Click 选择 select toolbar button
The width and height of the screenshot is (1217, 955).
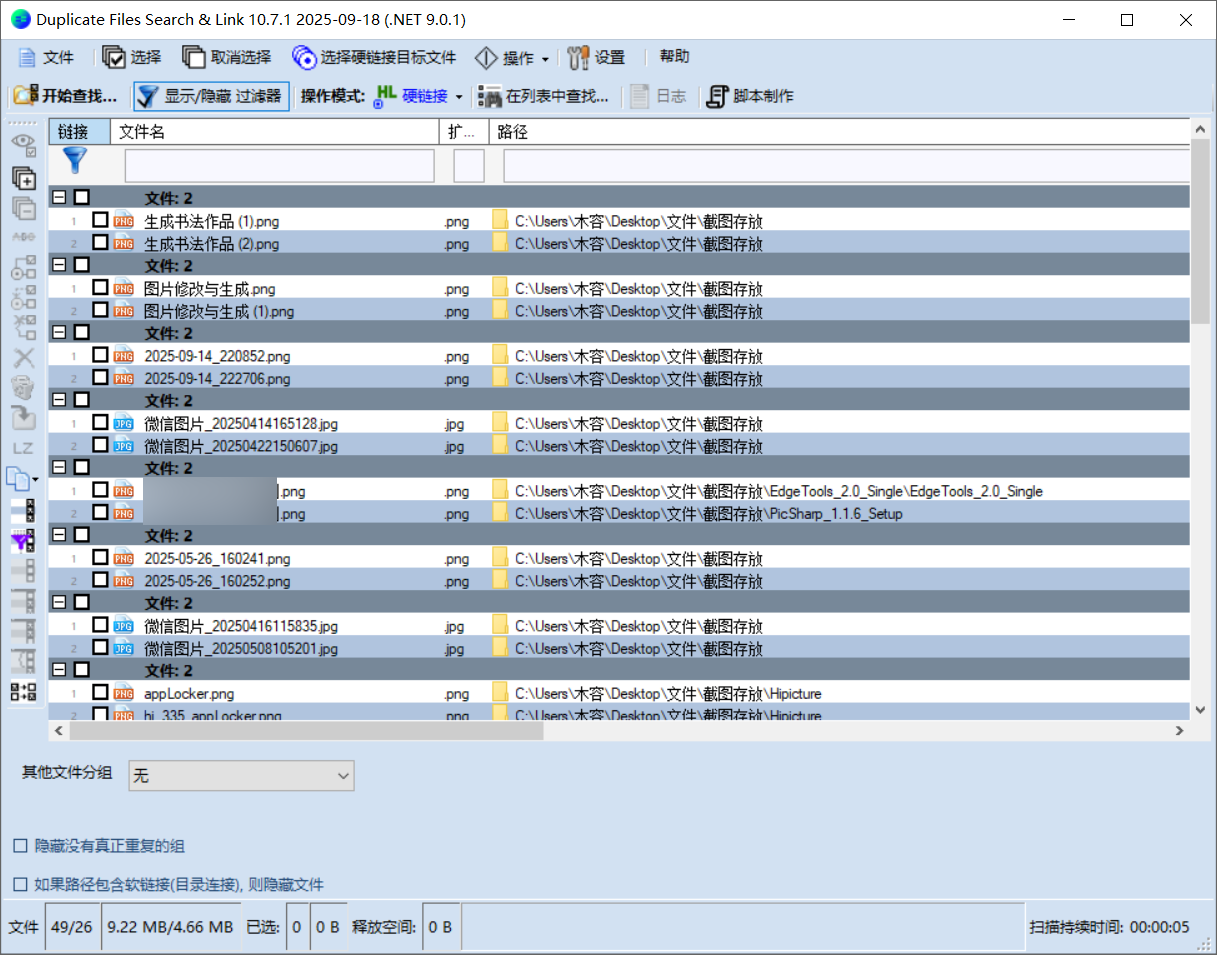(x=132, y=58)
